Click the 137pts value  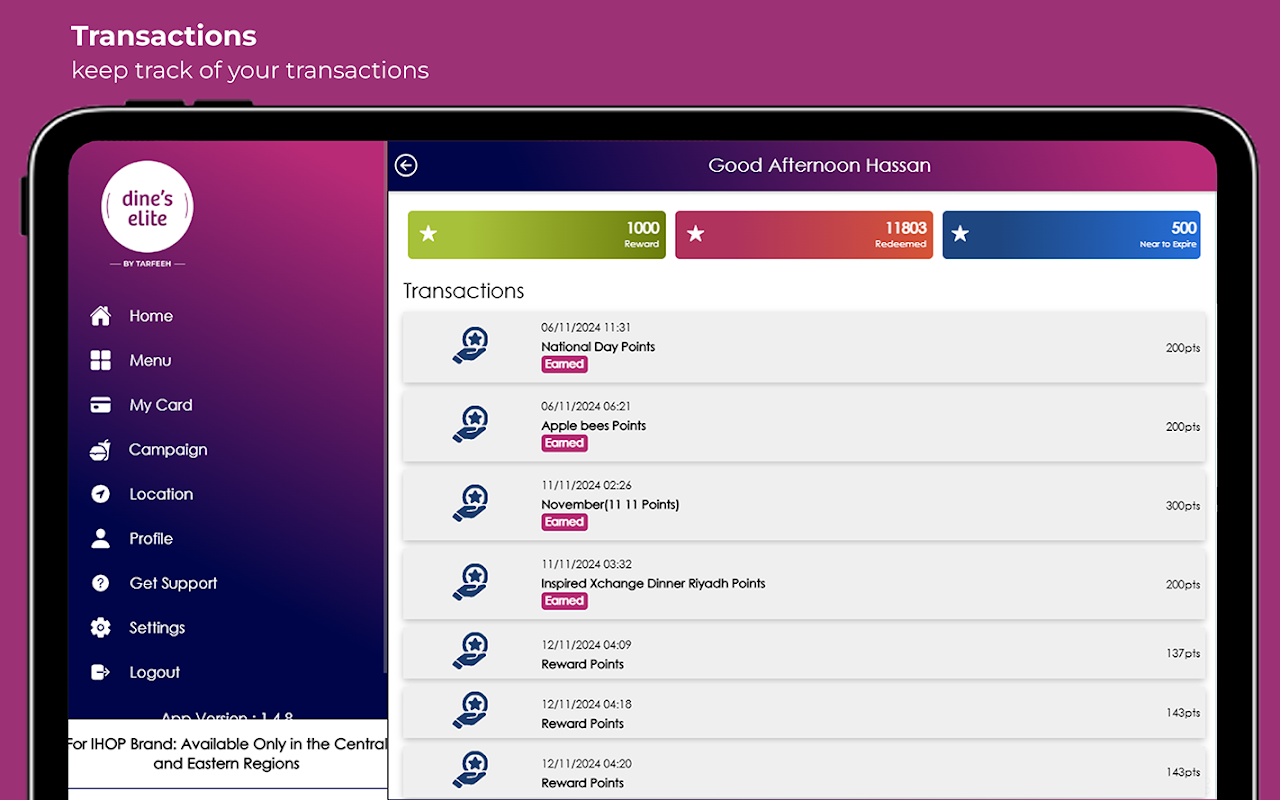coord(1183,654)
